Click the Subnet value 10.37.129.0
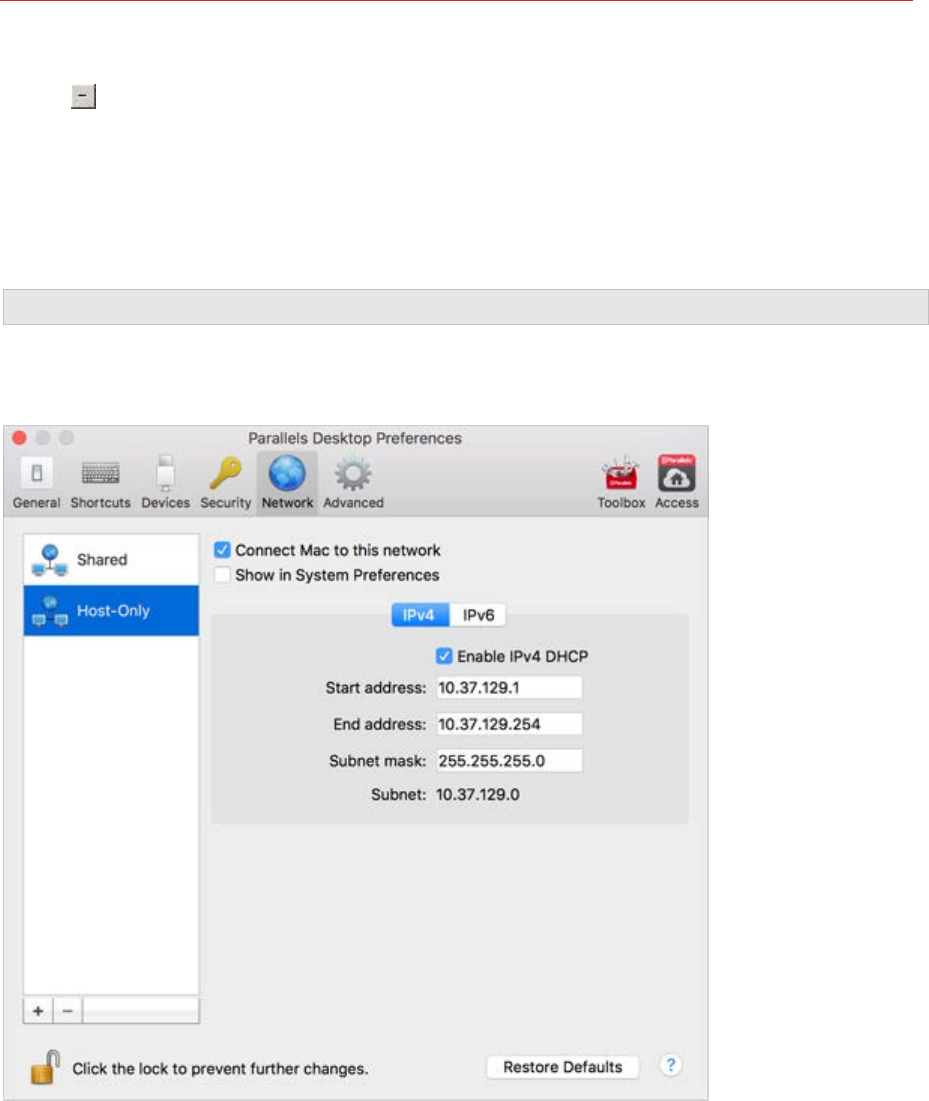The width and height of the screenshot is (929, 1101). [x=477, y=795]
